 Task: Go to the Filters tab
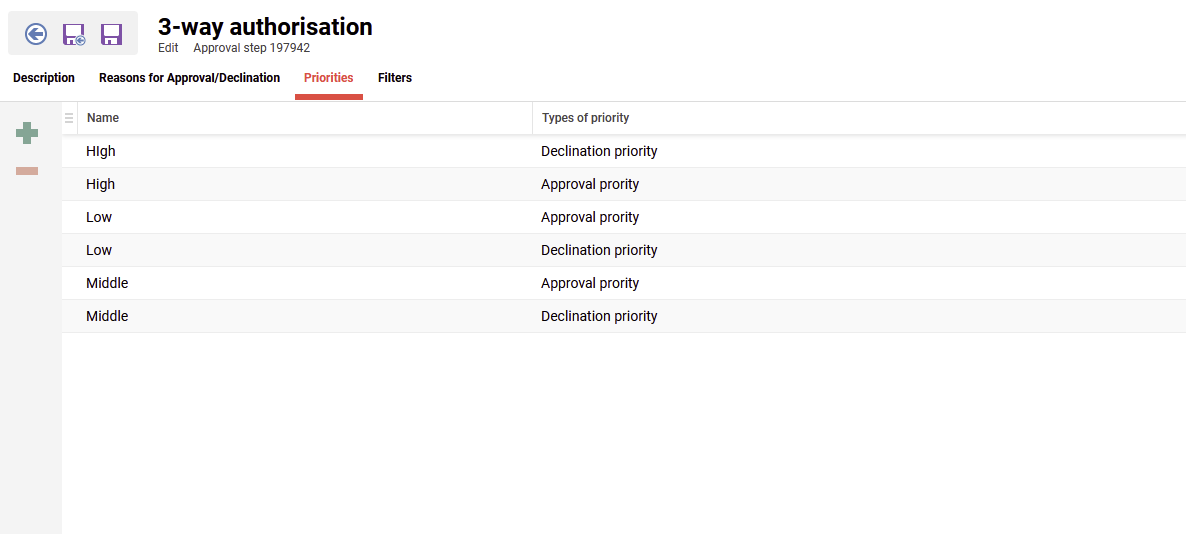[x=395, y=78]
